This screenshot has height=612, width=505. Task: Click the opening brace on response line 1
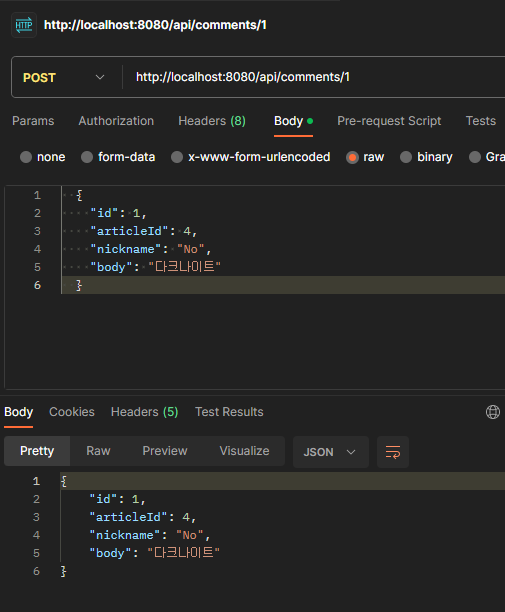coord(64,481)
